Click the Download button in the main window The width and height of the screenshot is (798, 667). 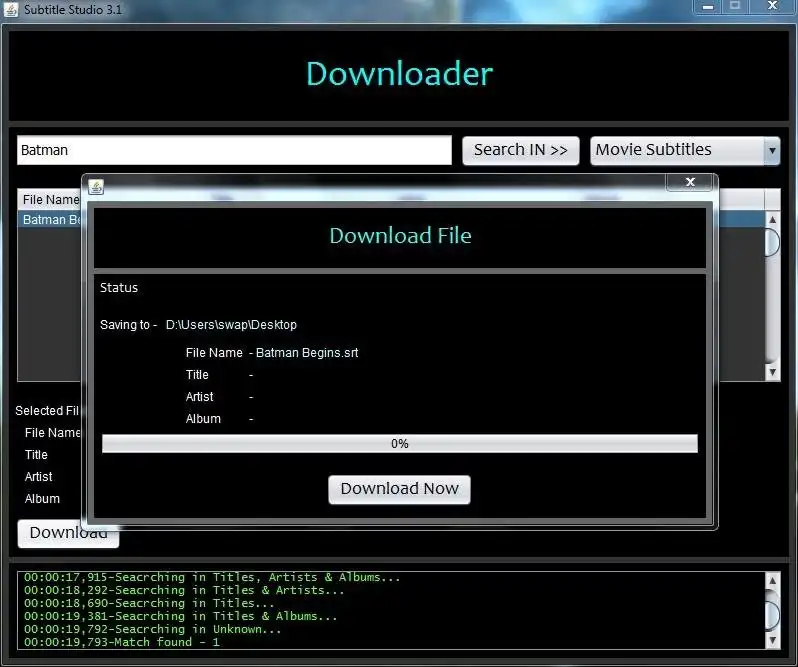68,533
